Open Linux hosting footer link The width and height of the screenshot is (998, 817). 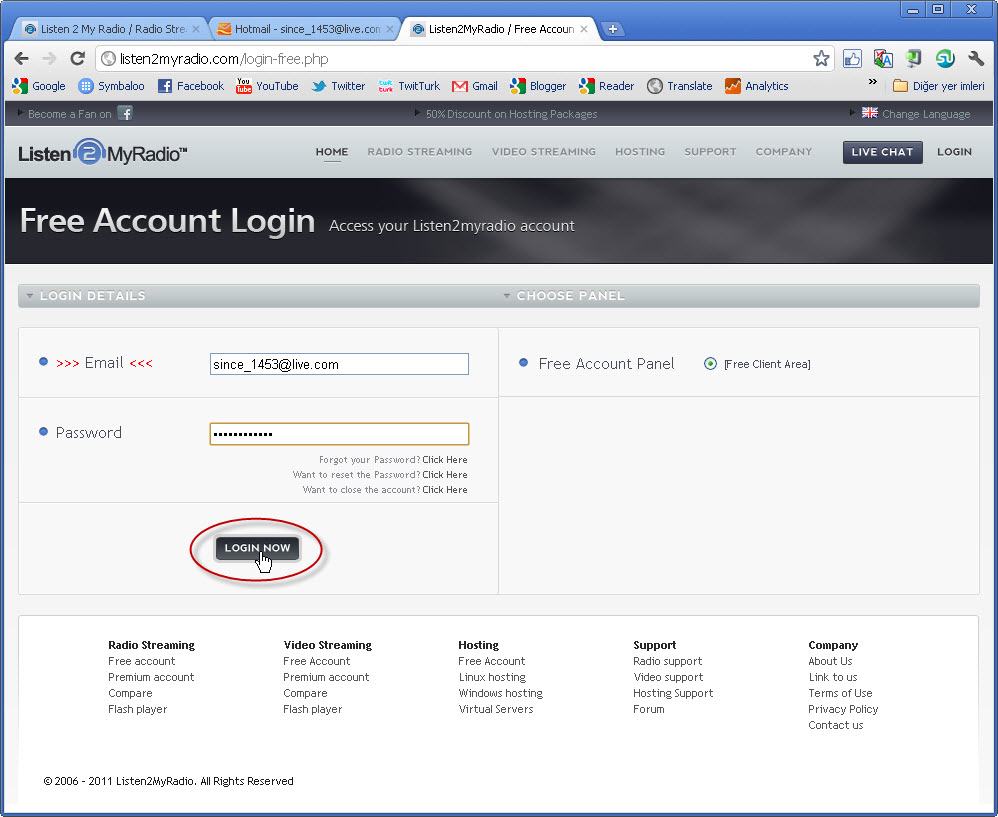pos(492,677)
